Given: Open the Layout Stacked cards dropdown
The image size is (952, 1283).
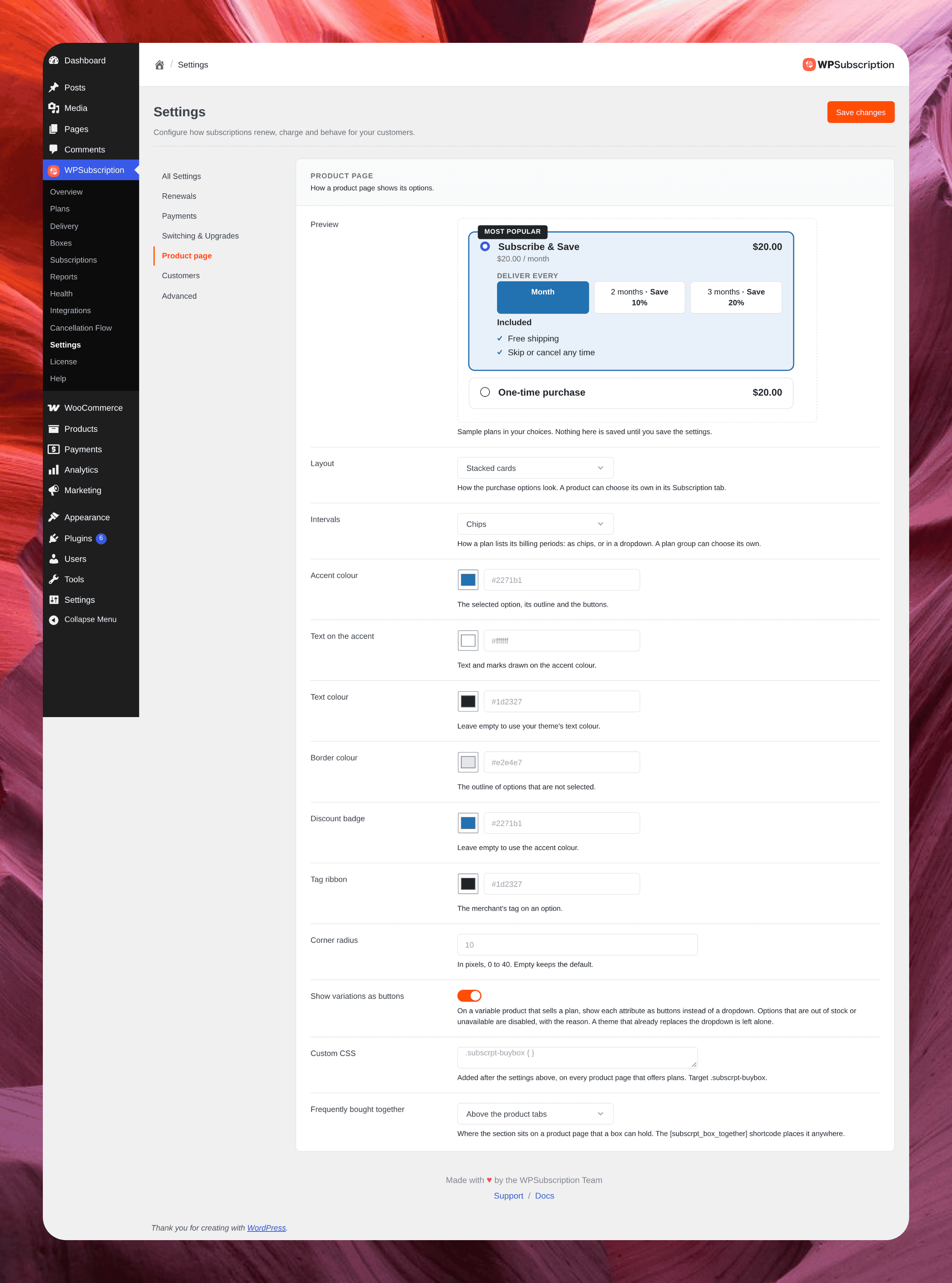Looking at the screenshot, I should pyautogui.click(x=535, y=468).
